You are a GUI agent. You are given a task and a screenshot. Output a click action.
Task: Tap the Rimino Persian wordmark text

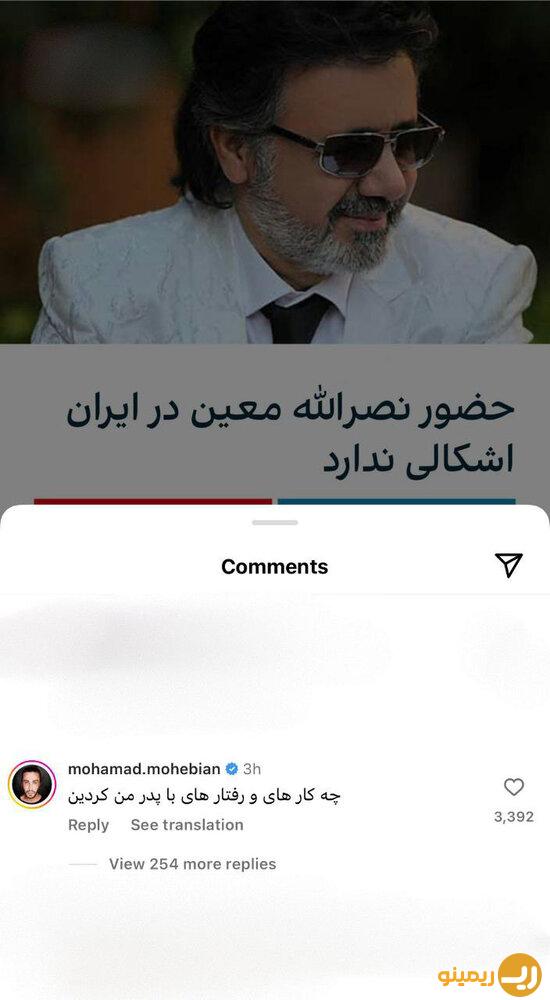[x=466, y=976]
